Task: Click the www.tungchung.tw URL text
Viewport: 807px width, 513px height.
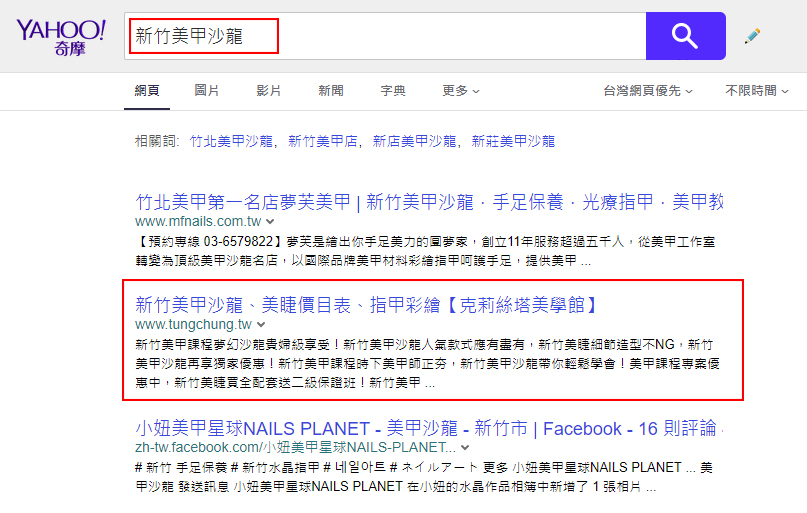Action: pos(194,325)
